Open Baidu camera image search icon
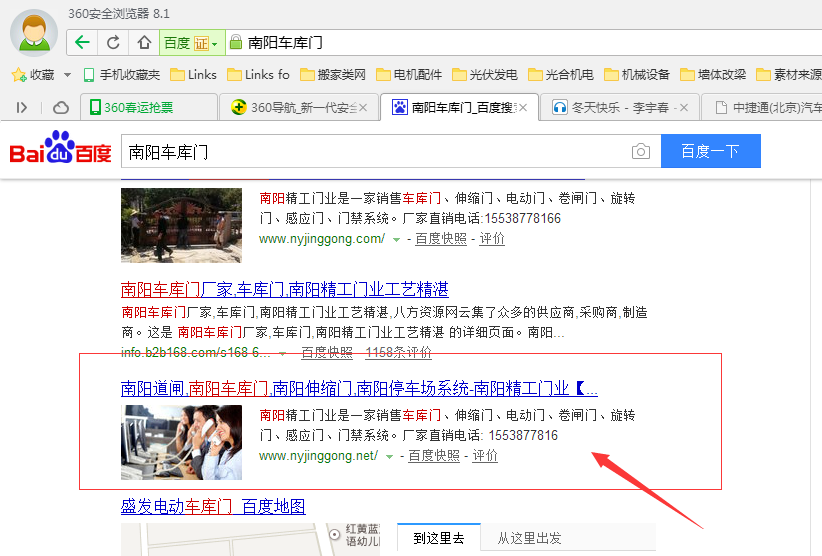The height and width of the screenshot is (556, 822). coord(640,151)
